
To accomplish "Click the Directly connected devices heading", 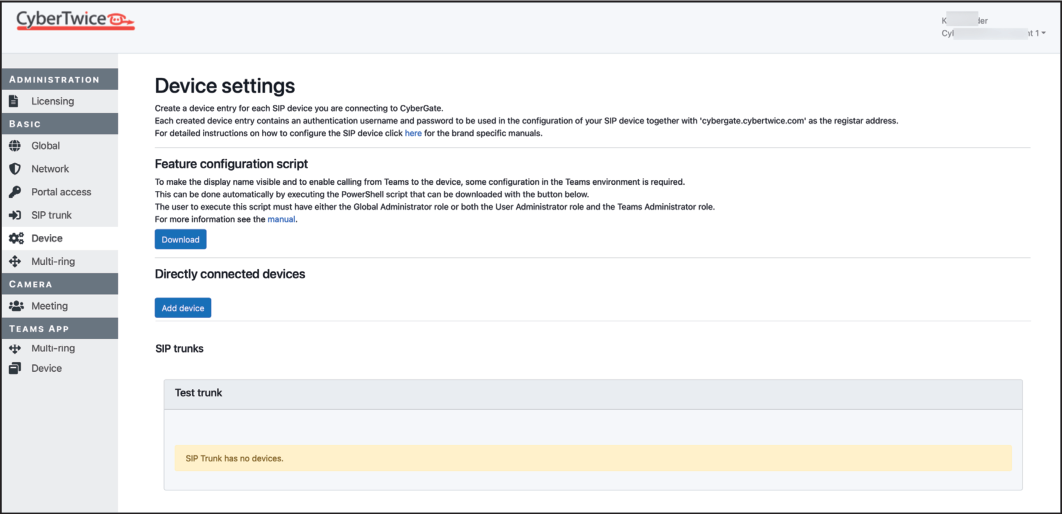I will coord(230,274).
